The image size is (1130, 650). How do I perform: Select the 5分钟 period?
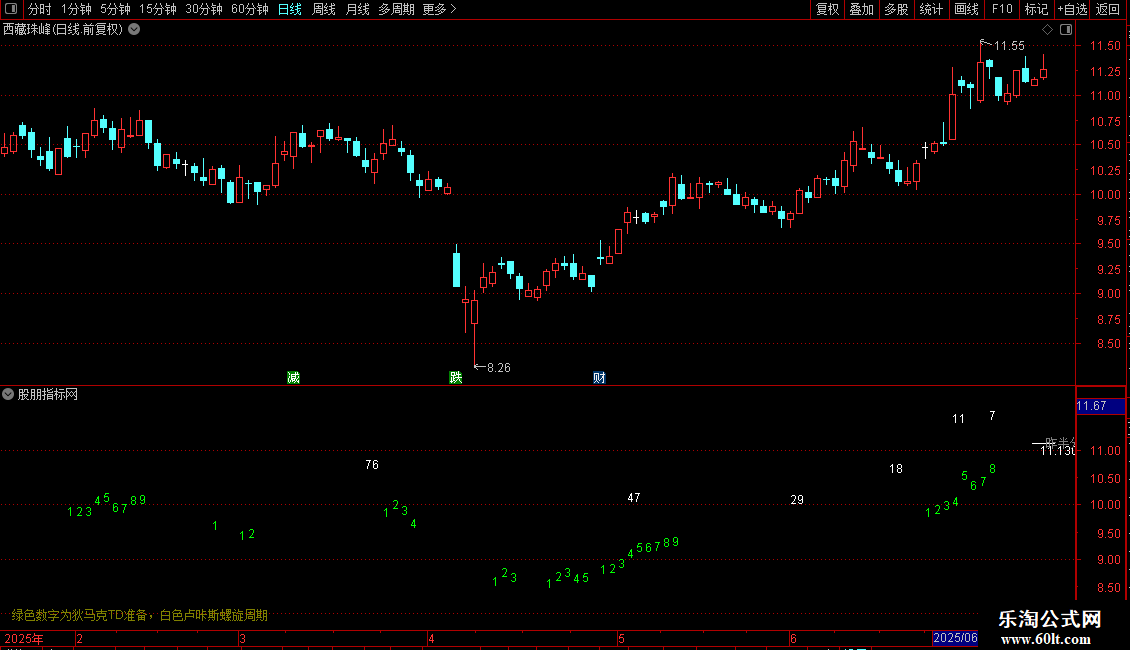click(115, 9)
